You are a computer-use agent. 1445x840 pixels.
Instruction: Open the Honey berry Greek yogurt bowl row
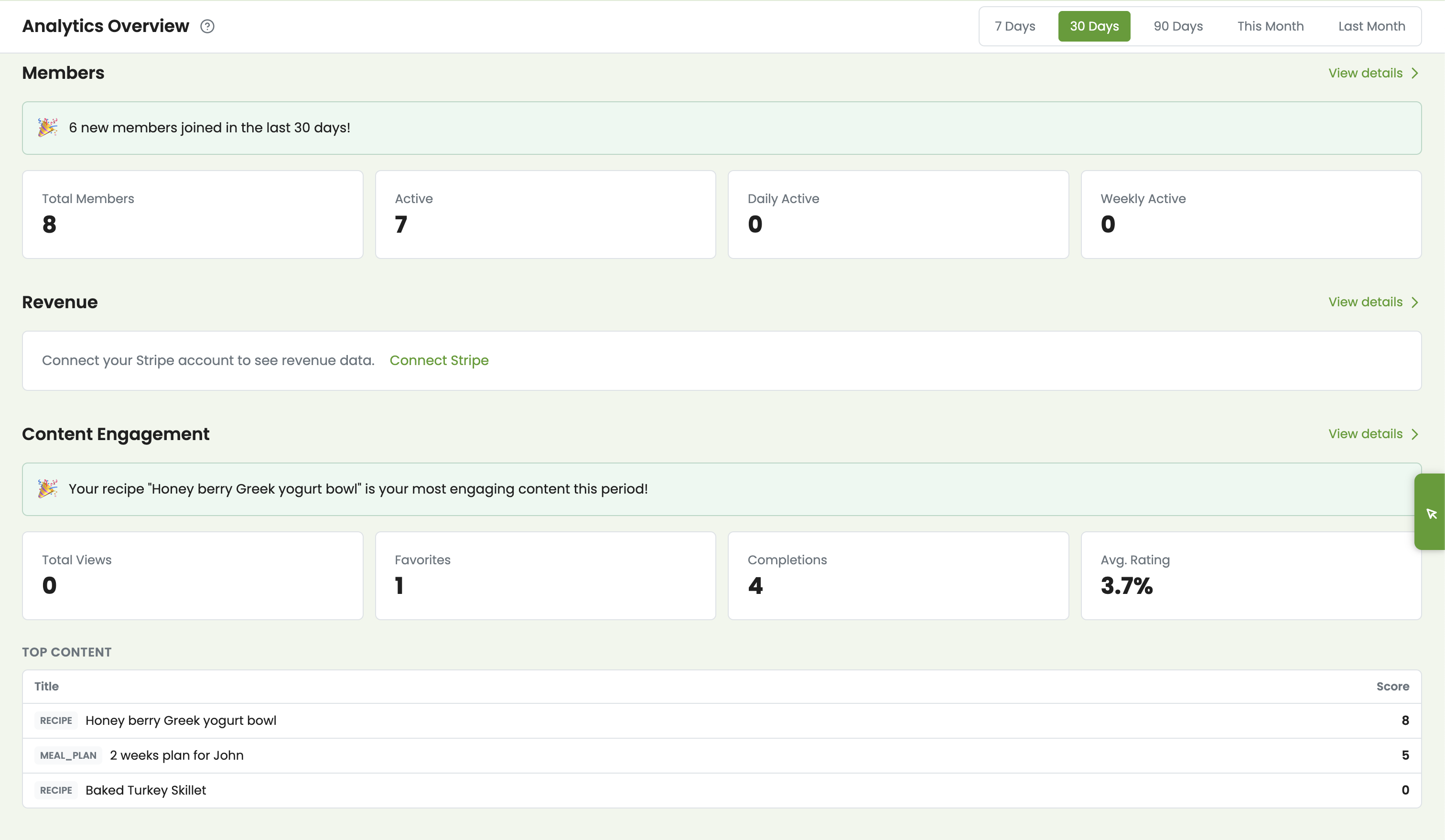coord(722,721)
